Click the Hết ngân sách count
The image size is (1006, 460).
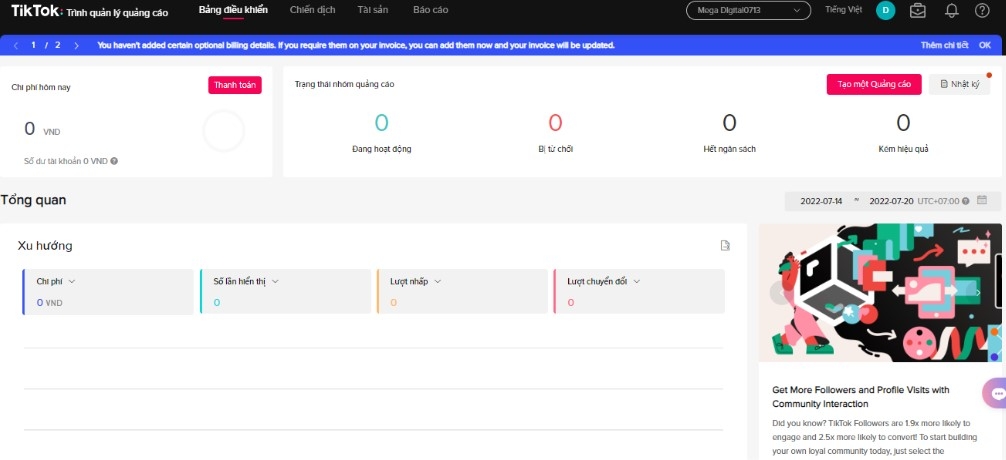(729, 122)
